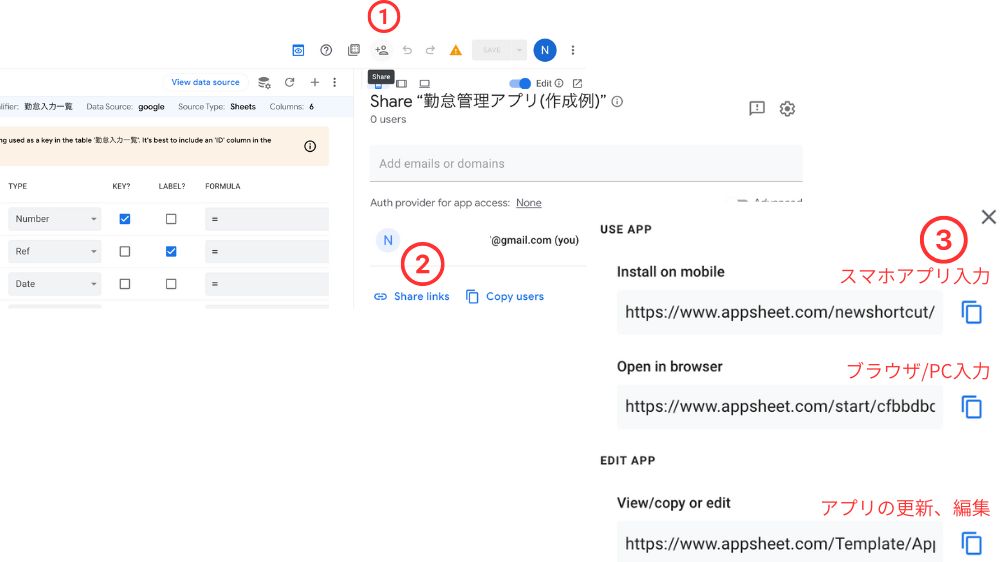The image size is (1000, 562).
Task: Click the View data source button
Action: [205, 82]
